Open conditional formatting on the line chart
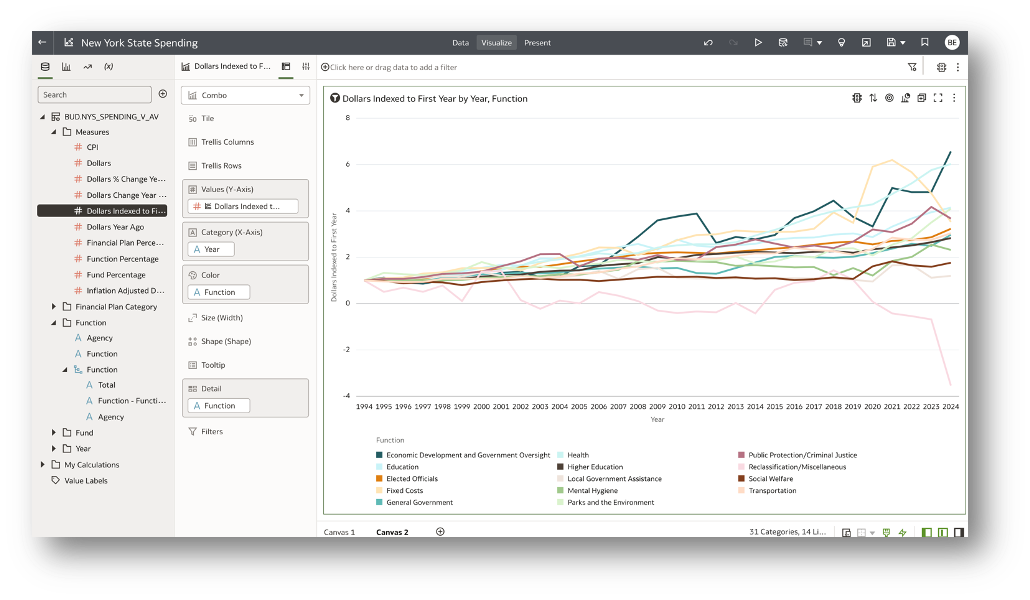 click(857, 98)
